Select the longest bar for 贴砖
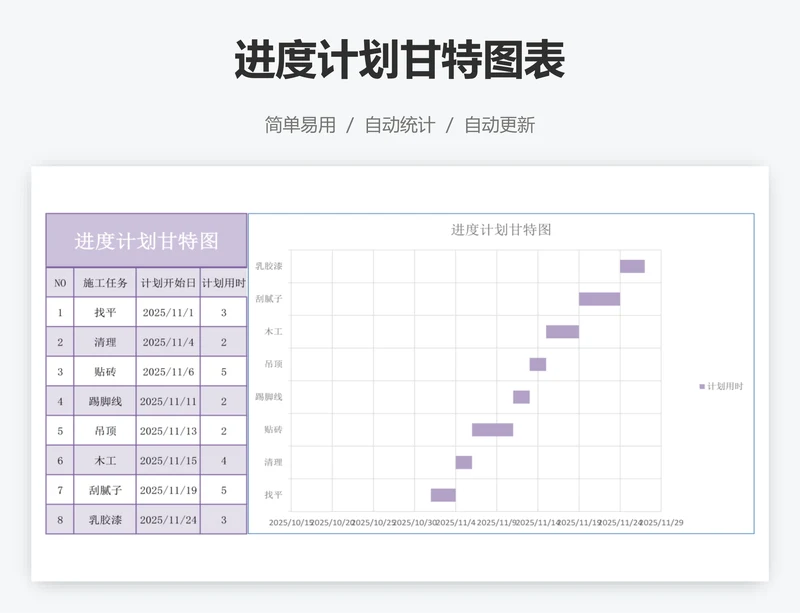The width and height of the screenshot is (800, 613). point(494,428)
